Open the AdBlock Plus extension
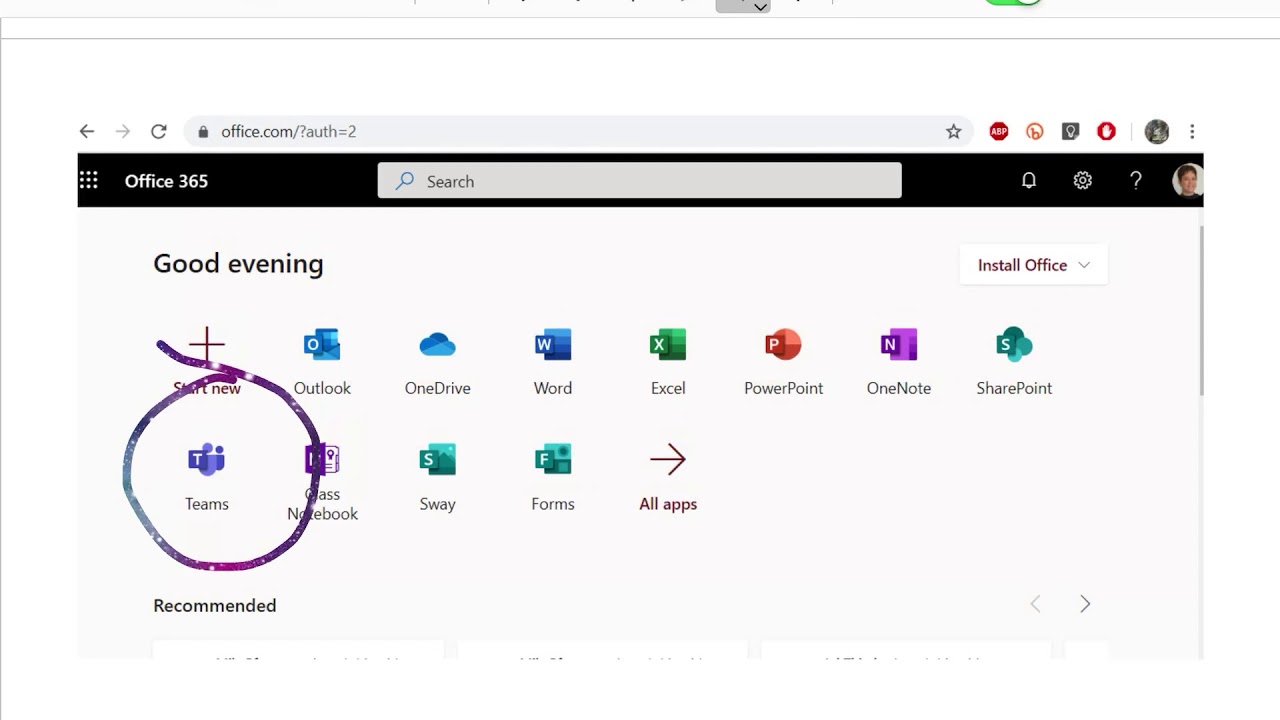Image resolution: width=1280 pixels, height=720 pixels. pyautogui.click(x=998, y=131)
